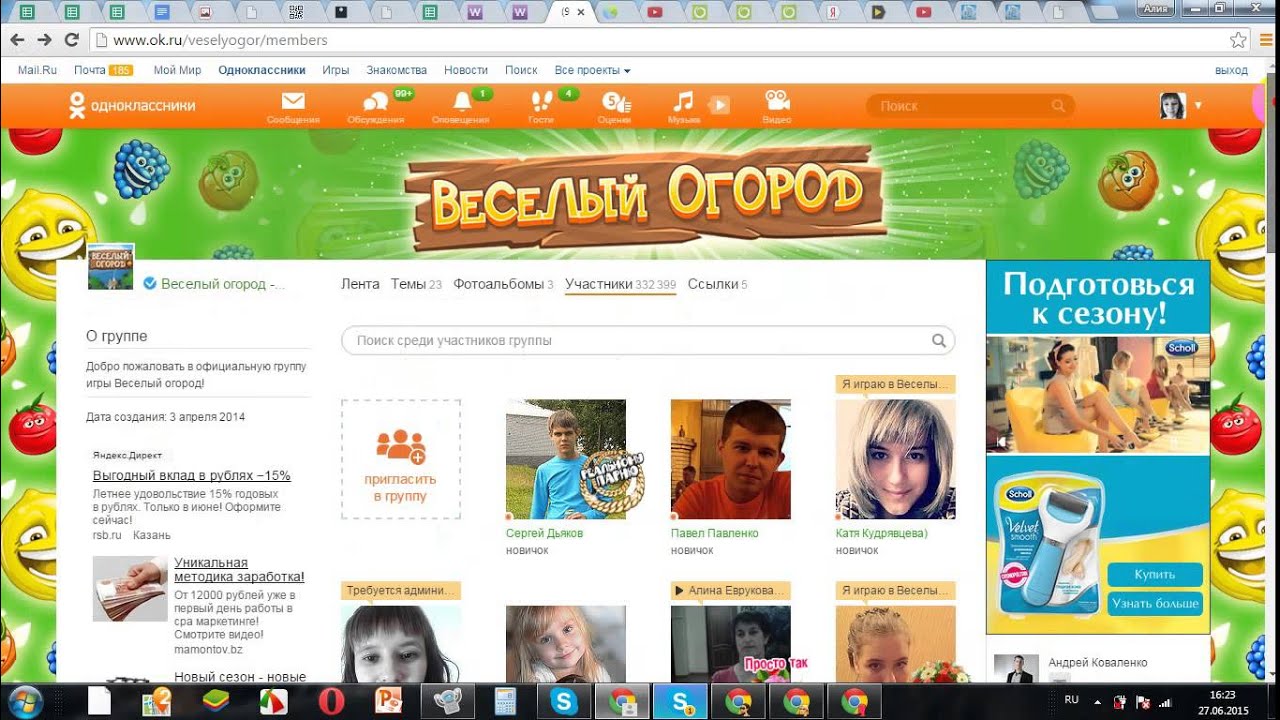The image size is (1280, 720).
Task: Open Chrome menu hamburger icon
Action: tap(1264, 40)
